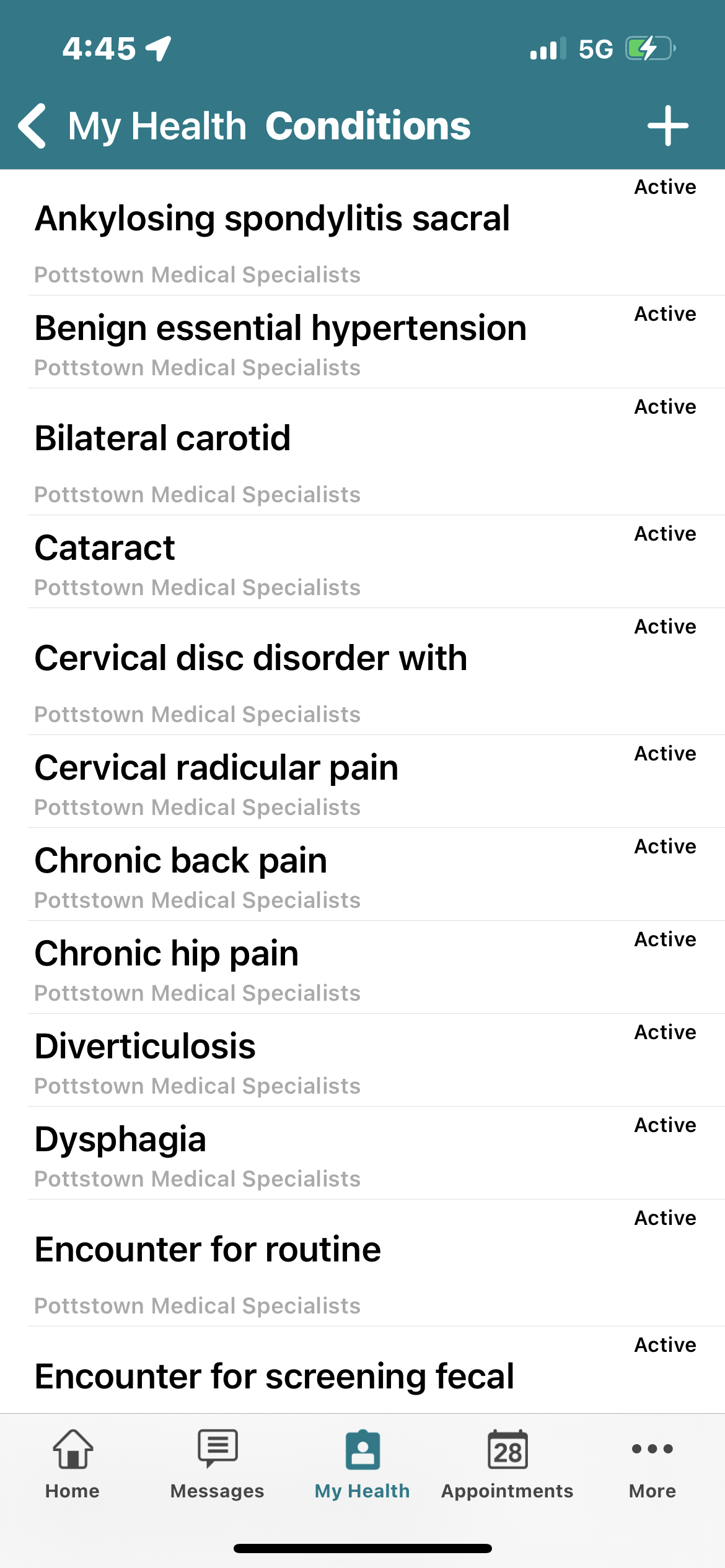Select Benign essential hypertension entry

click(x=280, y=328)
